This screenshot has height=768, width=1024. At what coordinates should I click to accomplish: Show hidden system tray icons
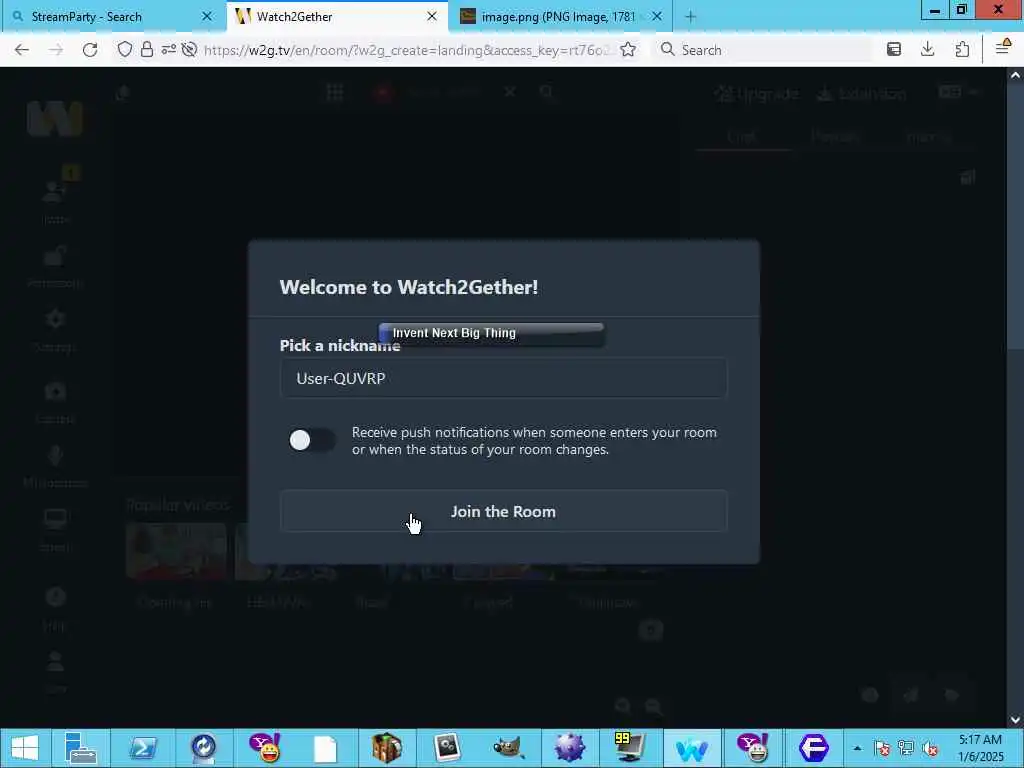click(857, 748)
